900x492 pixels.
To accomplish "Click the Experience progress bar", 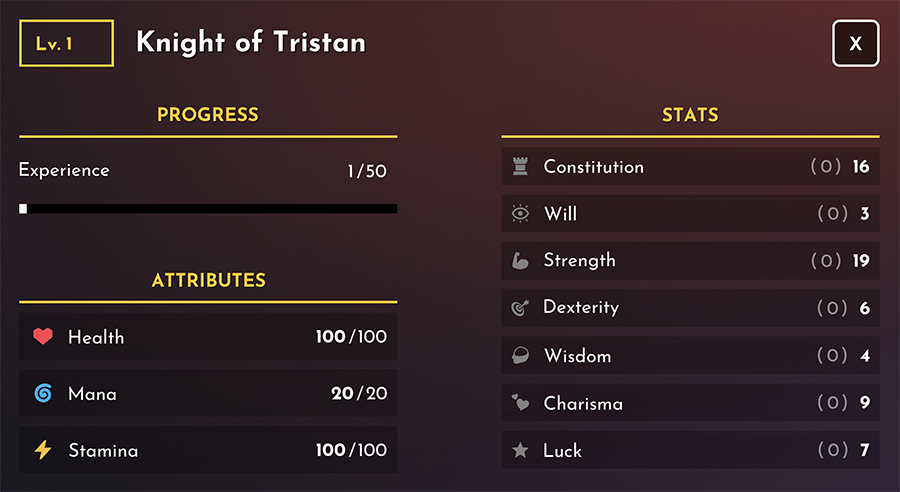I will point(208,209).
